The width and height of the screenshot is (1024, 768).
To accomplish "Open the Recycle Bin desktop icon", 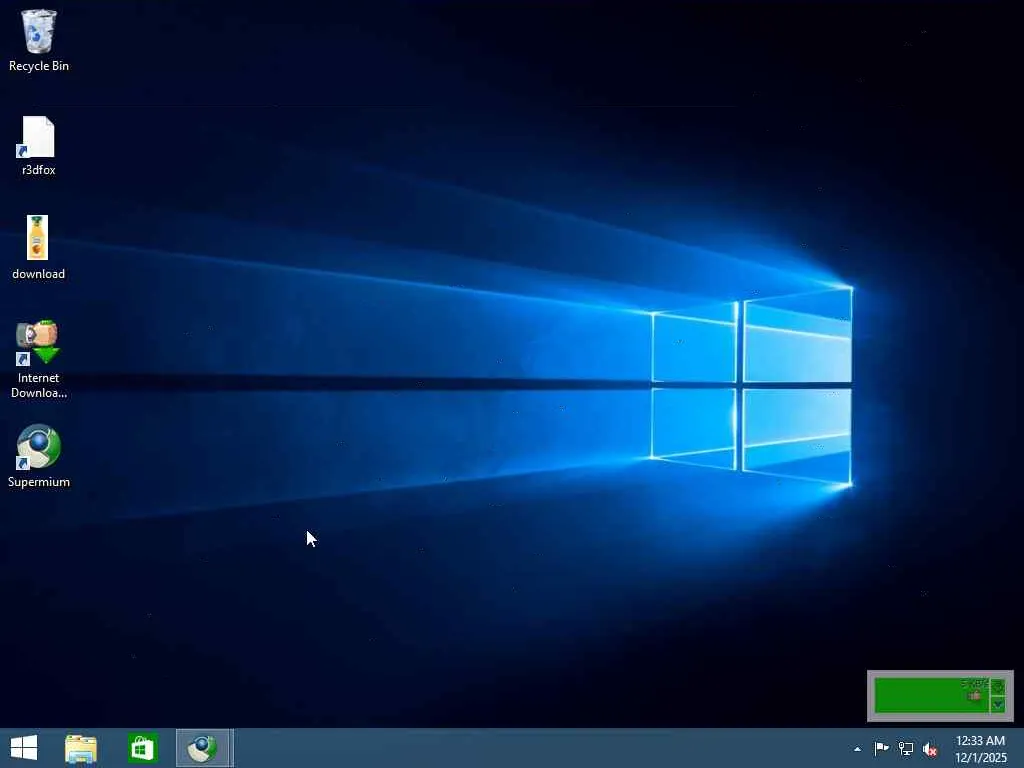I will pos(39,31).
